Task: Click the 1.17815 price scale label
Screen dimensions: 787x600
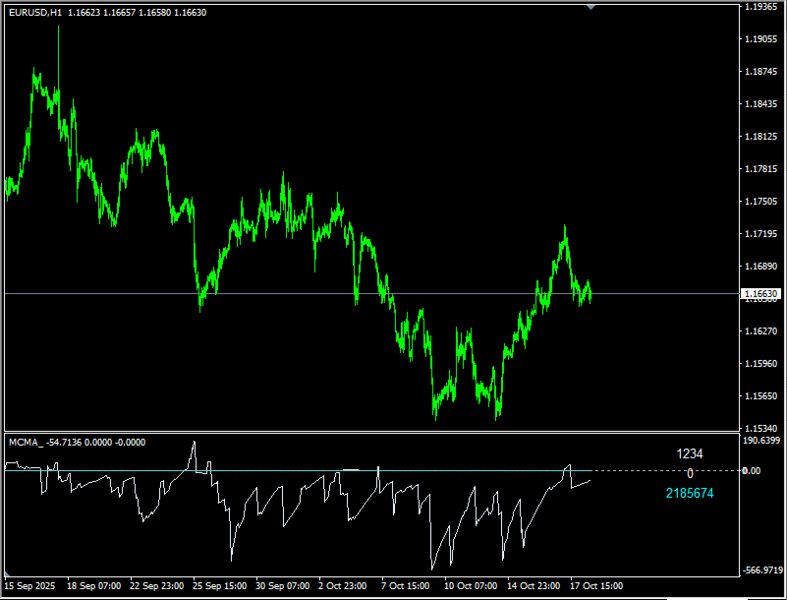Action: point(761,169)
